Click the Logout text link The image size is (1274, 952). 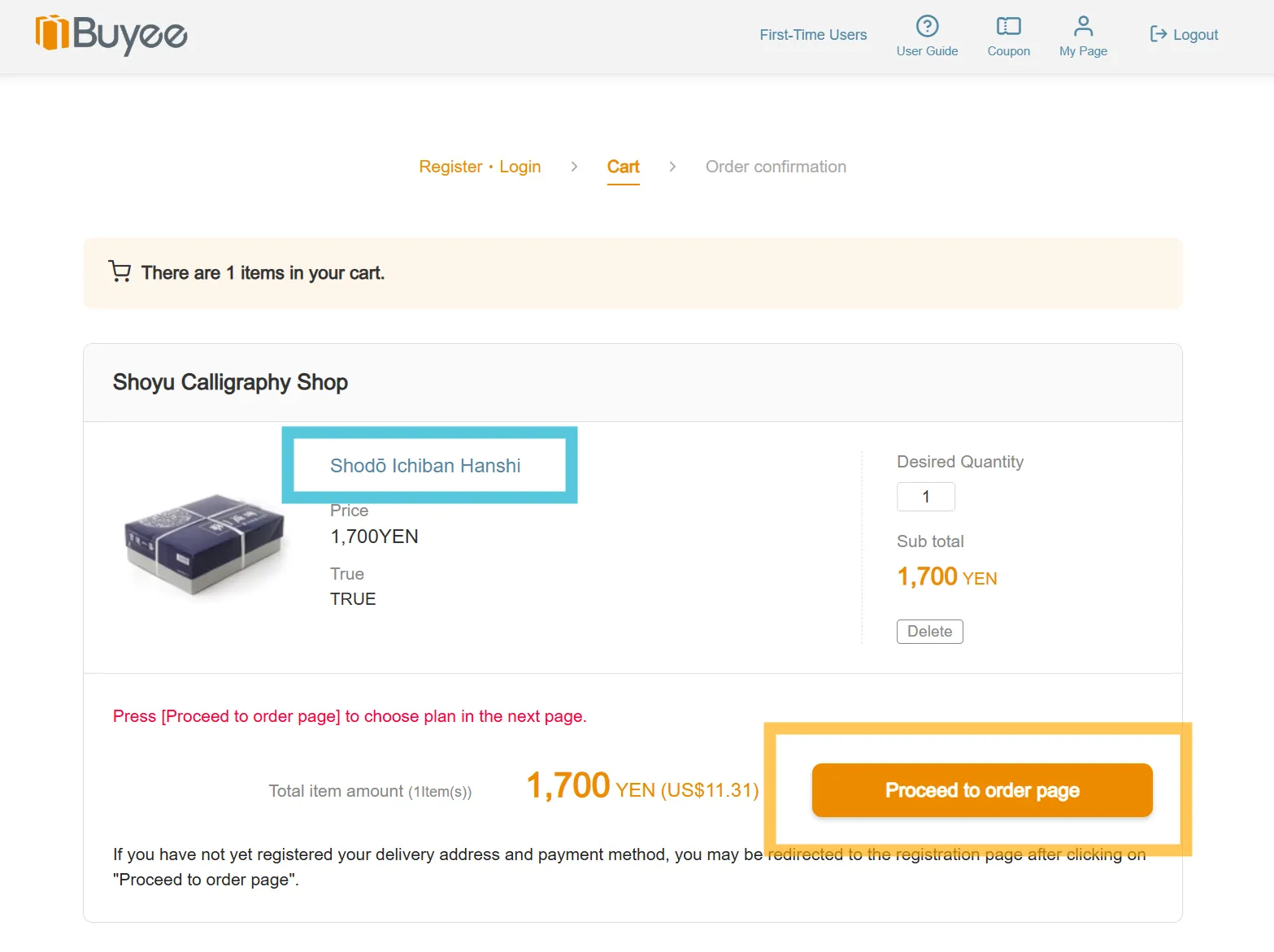(x=1195, y=35)
